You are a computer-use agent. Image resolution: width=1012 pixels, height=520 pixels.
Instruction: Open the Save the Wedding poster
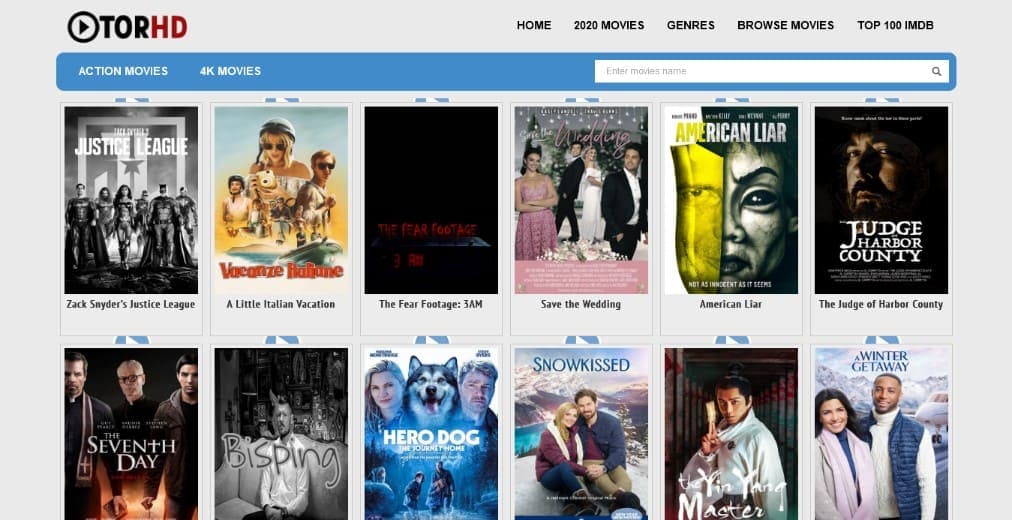tap(581, 200)
